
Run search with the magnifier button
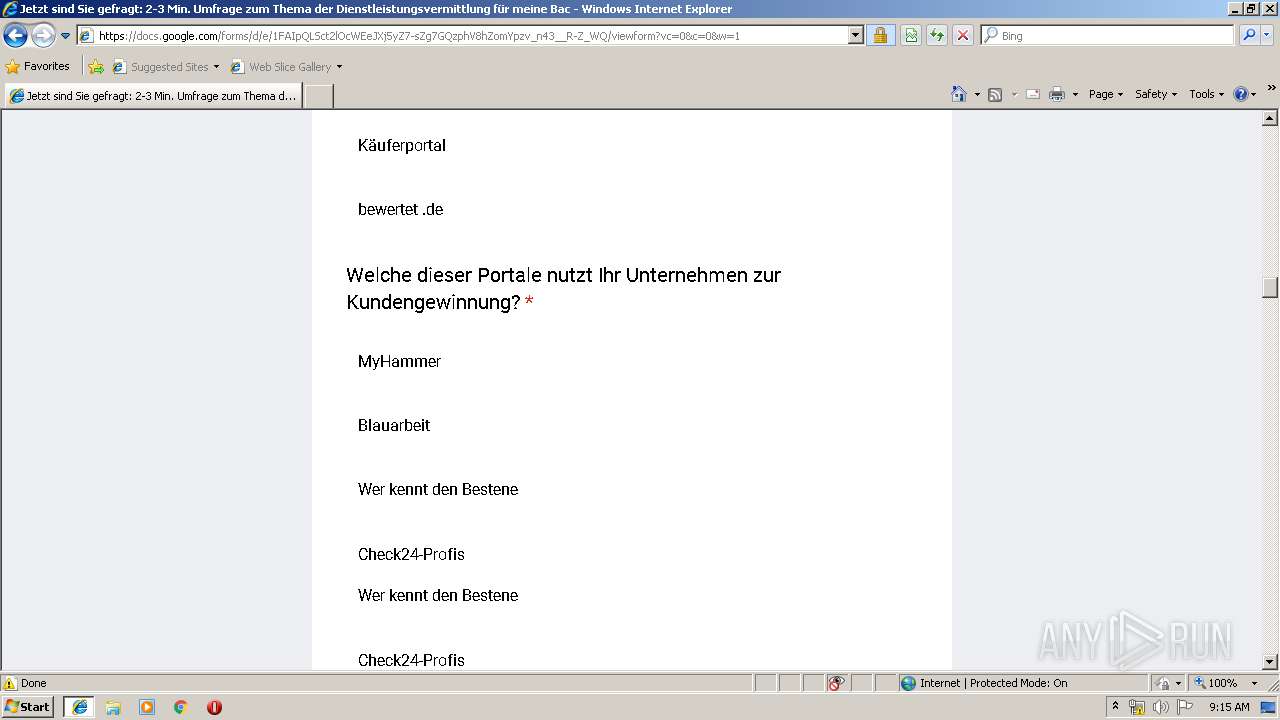(x=1249, y=35)
